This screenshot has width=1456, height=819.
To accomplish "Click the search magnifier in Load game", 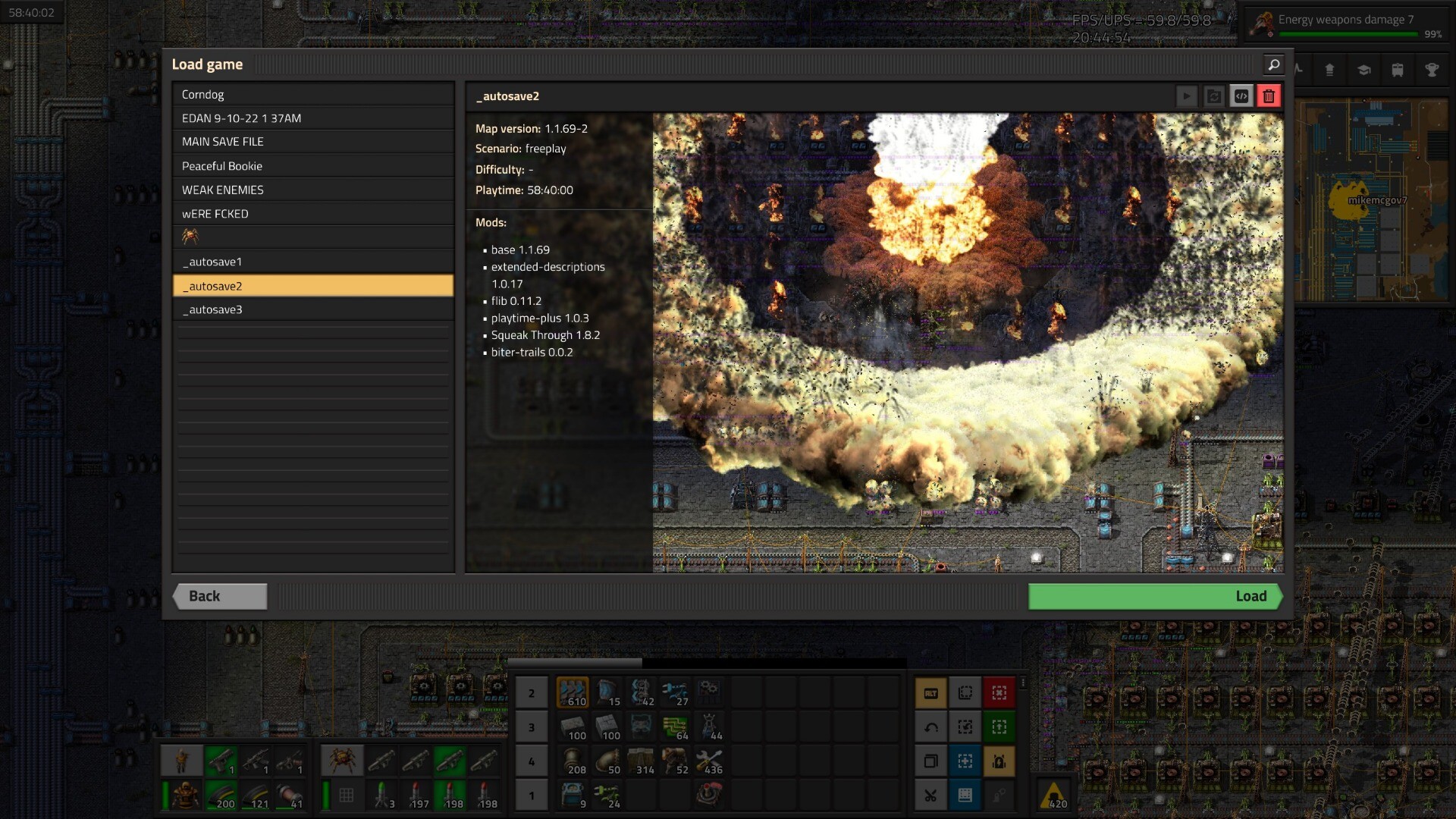I will [1274, 65].
